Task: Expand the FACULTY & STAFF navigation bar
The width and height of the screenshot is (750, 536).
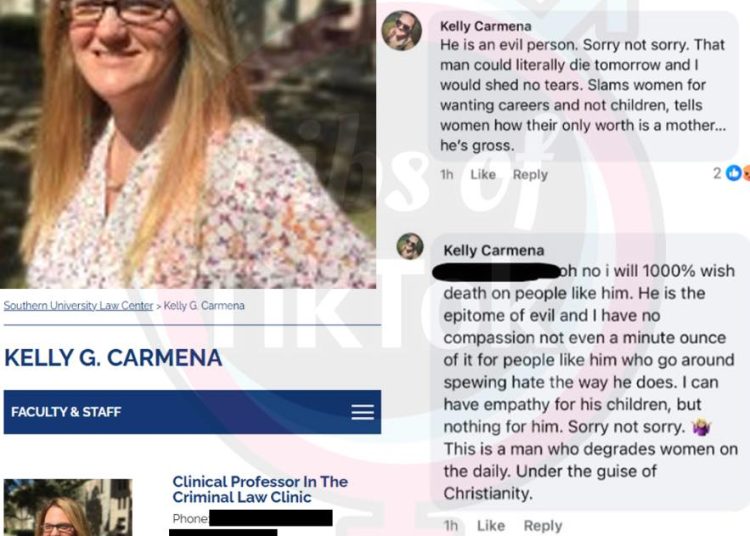Action: [x=192, y=412]
